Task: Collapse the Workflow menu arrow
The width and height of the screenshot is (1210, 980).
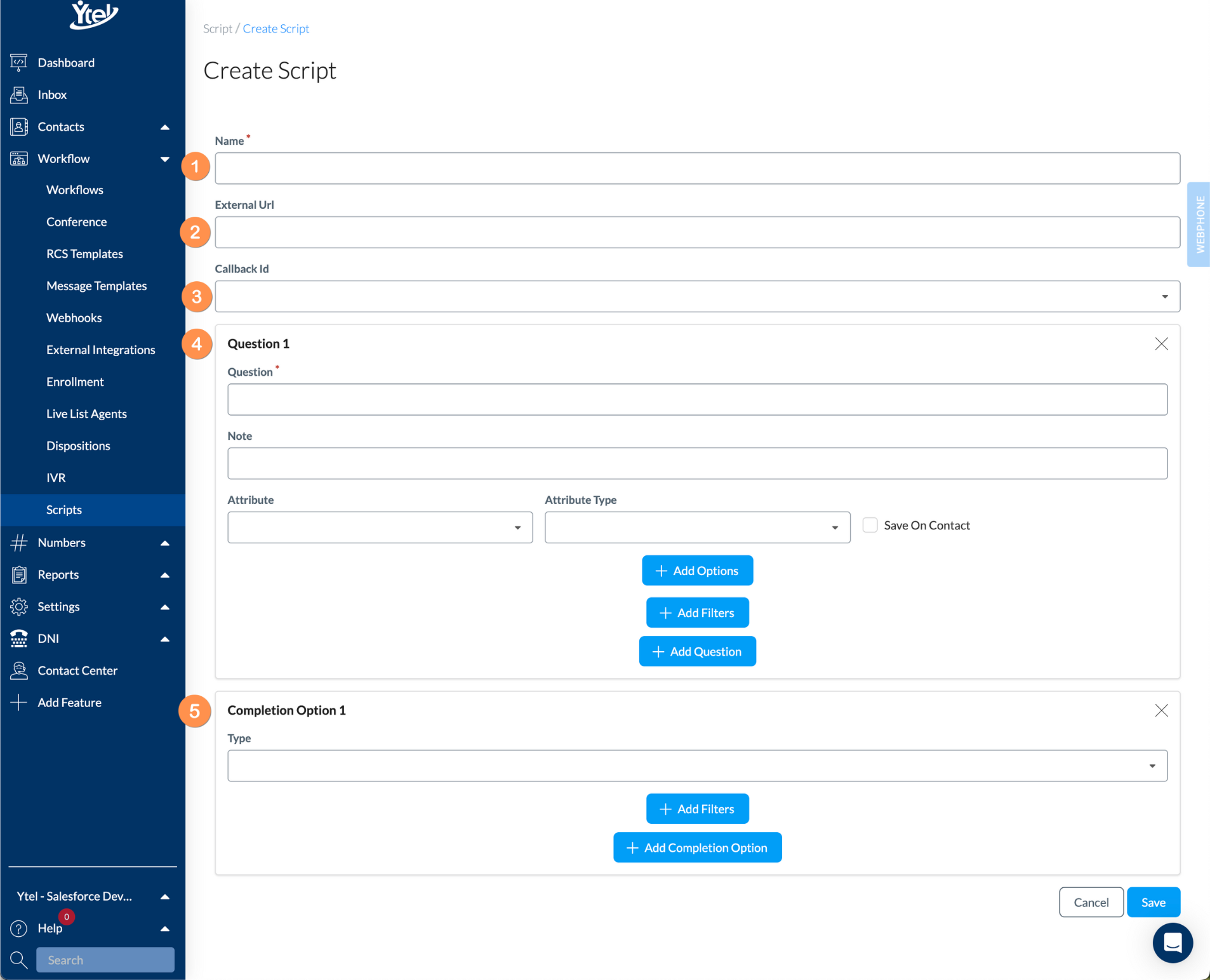Action: [x=165, y=159]
